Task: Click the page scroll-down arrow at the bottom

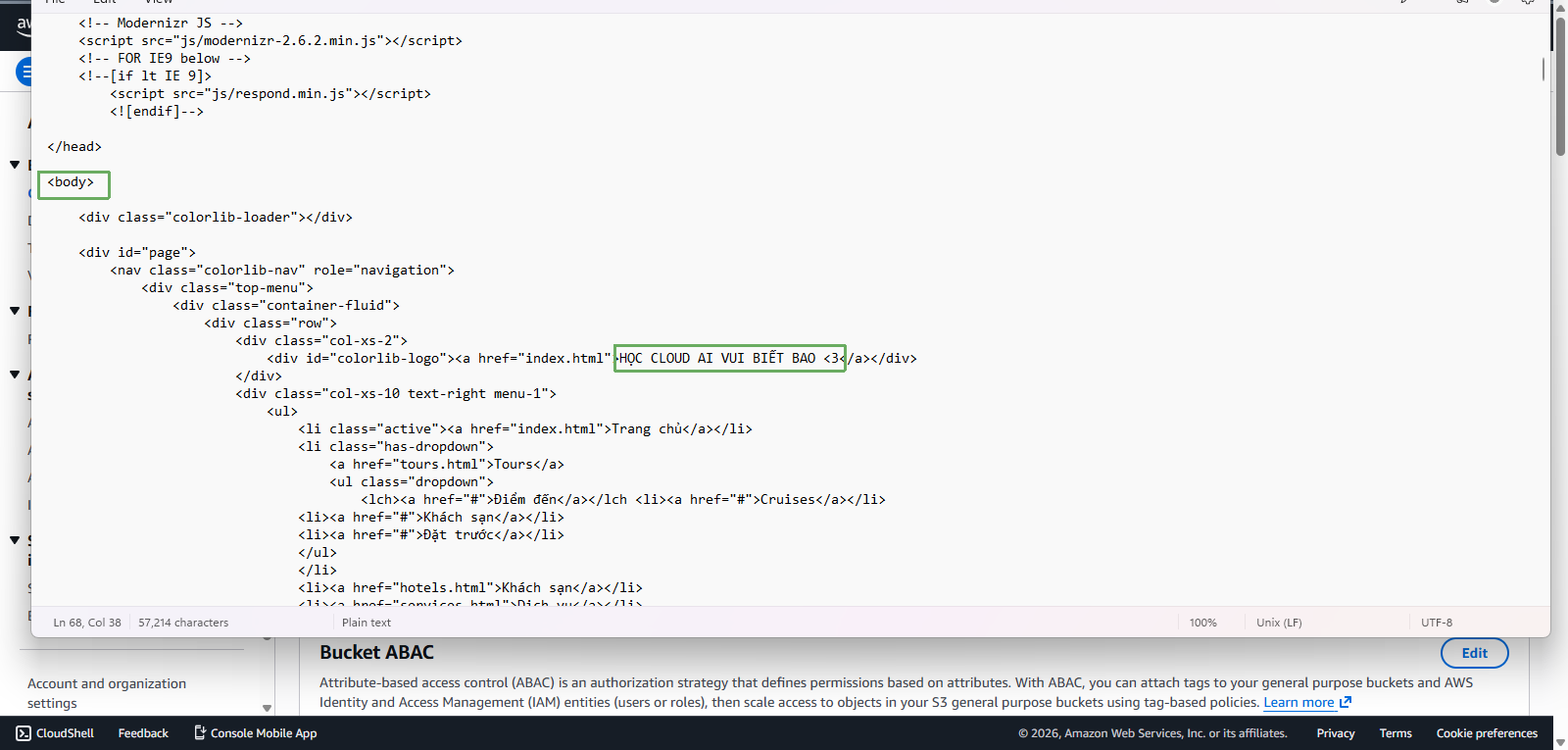Action: 1560,742
